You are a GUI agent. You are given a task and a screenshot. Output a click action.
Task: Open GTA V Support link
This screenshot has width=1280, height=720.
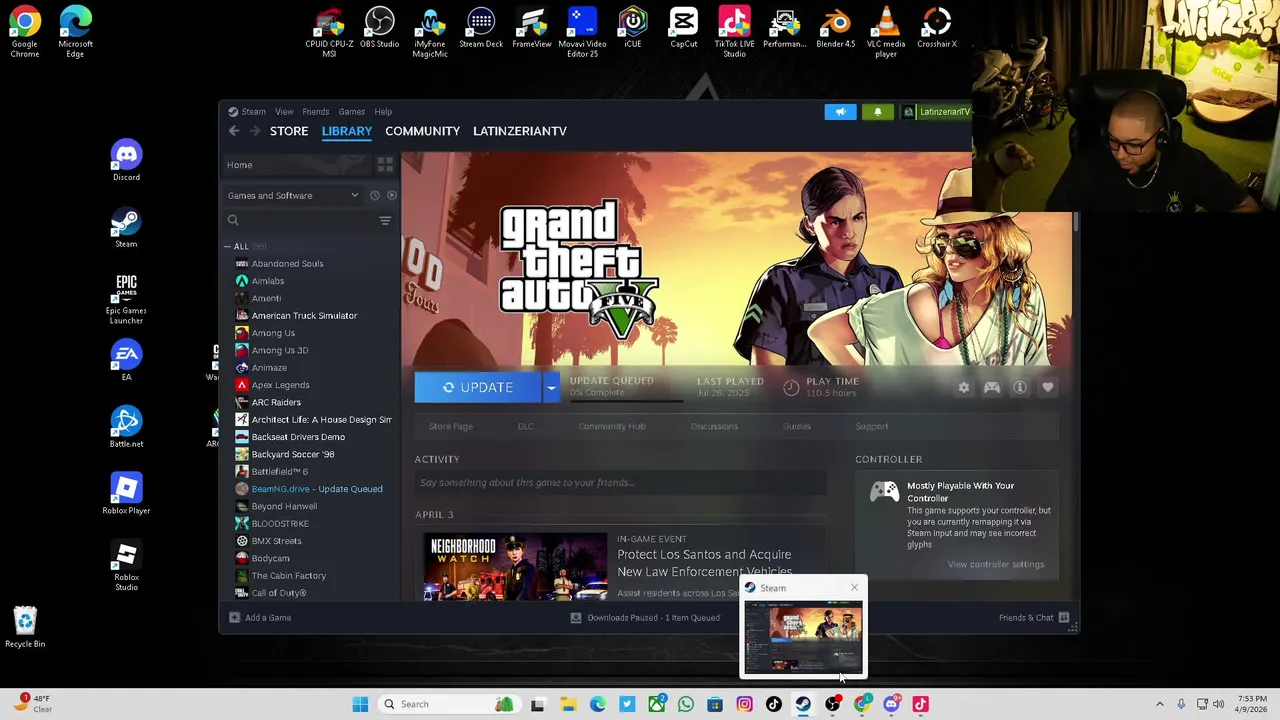coord(872,426)
